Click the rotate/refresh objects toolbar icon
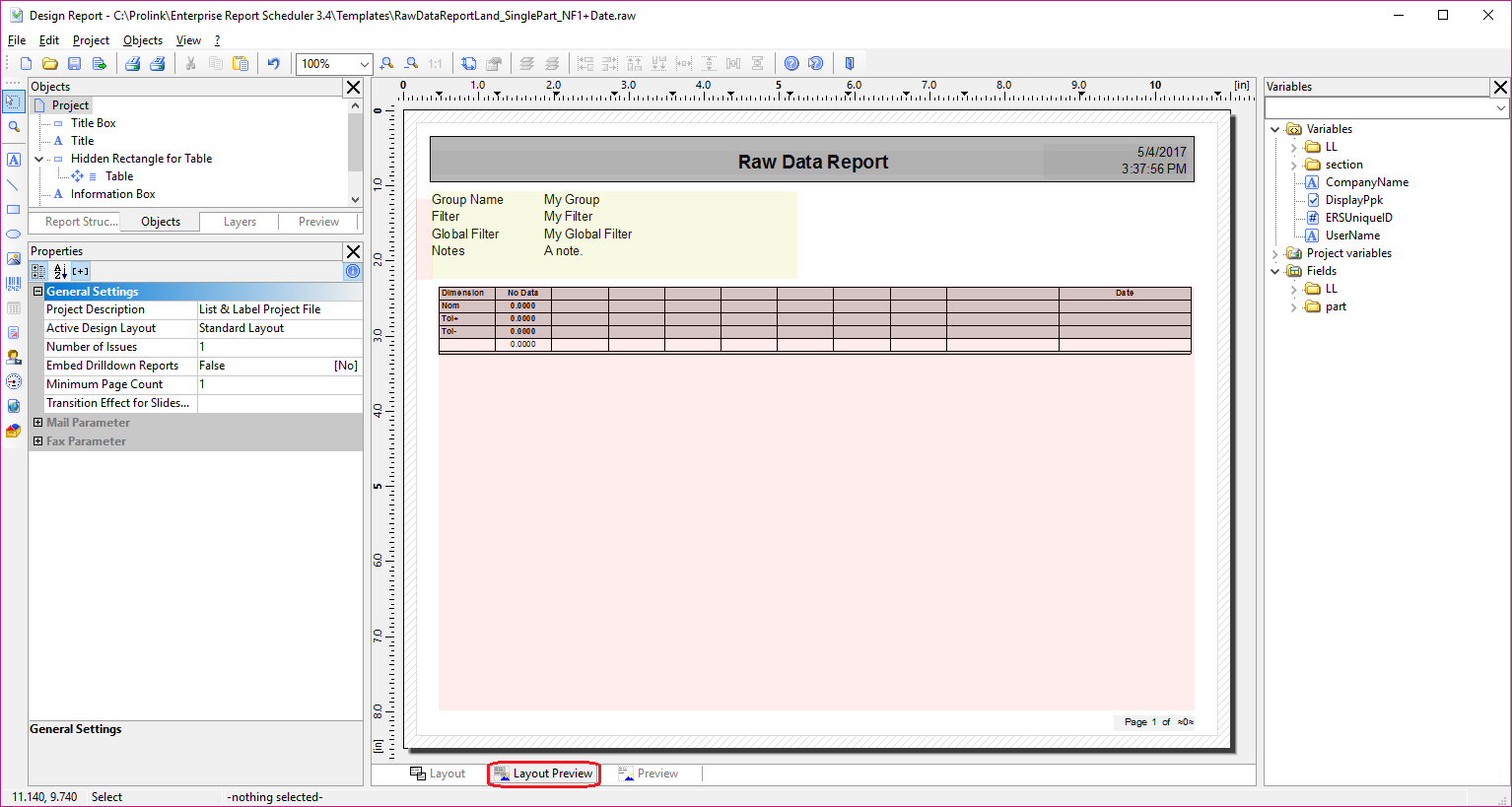This screenshot has width=1512, height=807. click(x=469, y=64)
